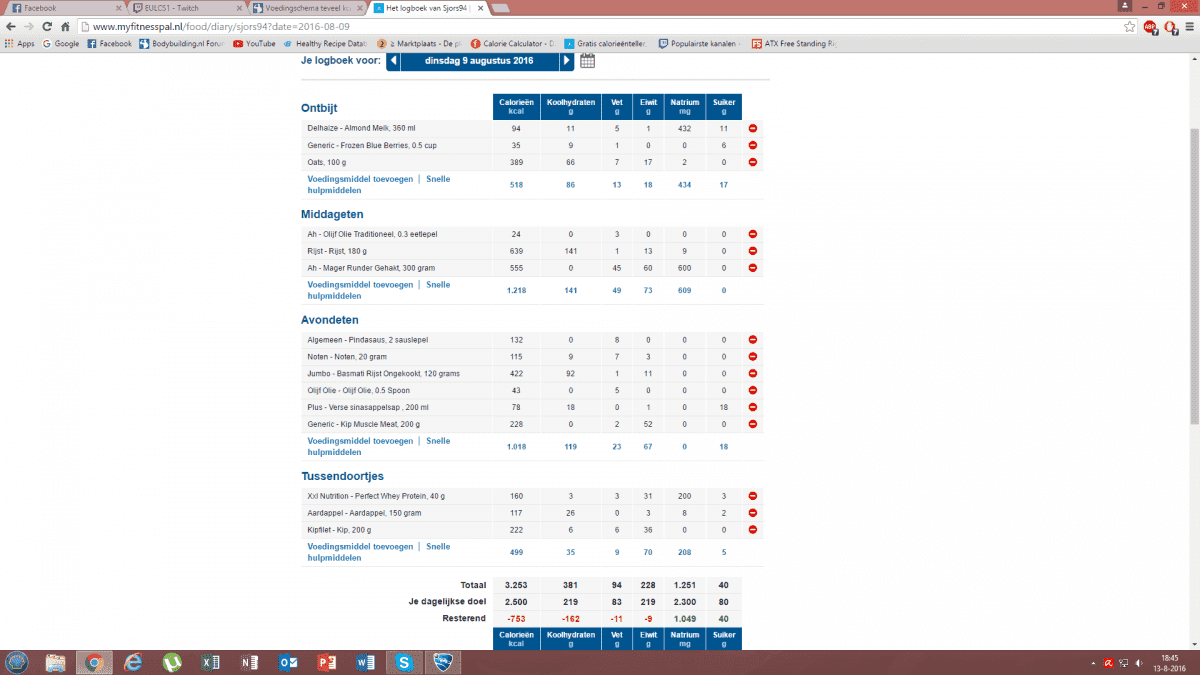
Task: Remove the Xxl Nutrition Perfect Whey entry
Action: pos(752,496)
